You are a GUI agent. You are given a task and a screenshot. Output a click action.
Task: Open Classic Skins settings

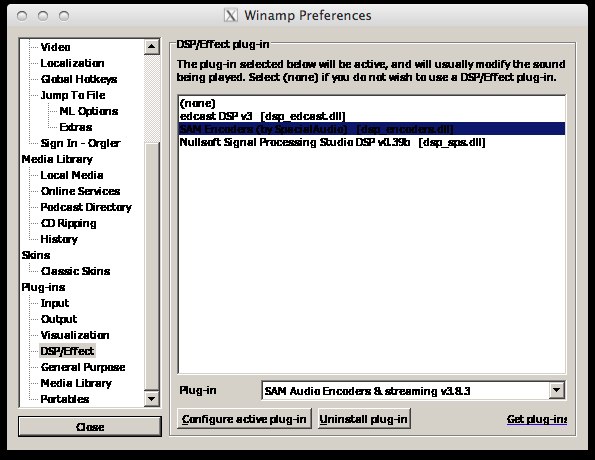point(76,271)
